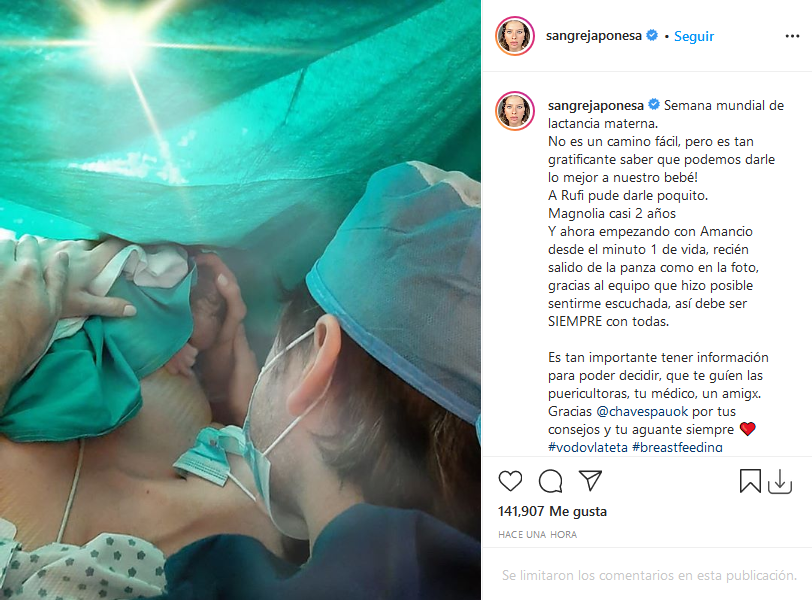The height and width of the screenshot is (600, 812).
Task: Open the @chavespauok mention
Action: pyautogui.click(x=642, y=412)
